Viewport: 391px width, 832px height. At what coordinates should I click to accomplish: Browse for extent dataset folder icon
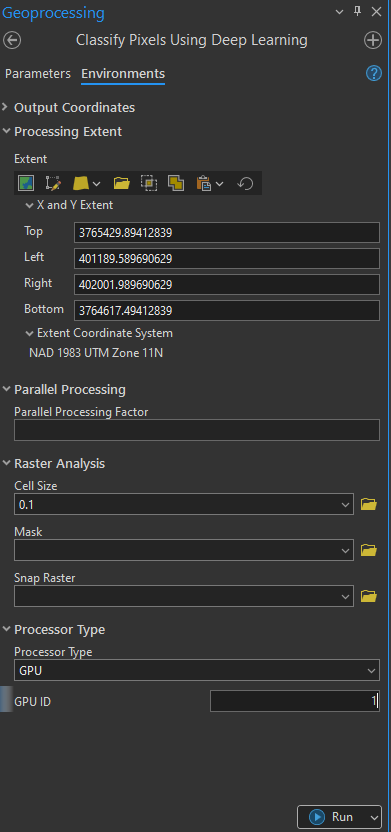click(121, 184)
